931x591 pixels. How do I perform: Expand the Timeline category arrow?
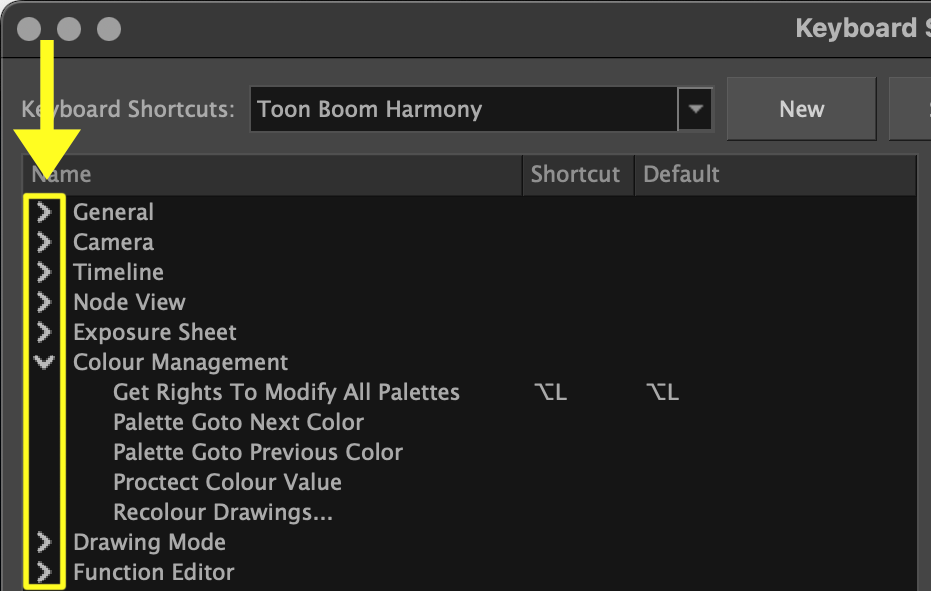pyautogui.click(x=44, y=272)
